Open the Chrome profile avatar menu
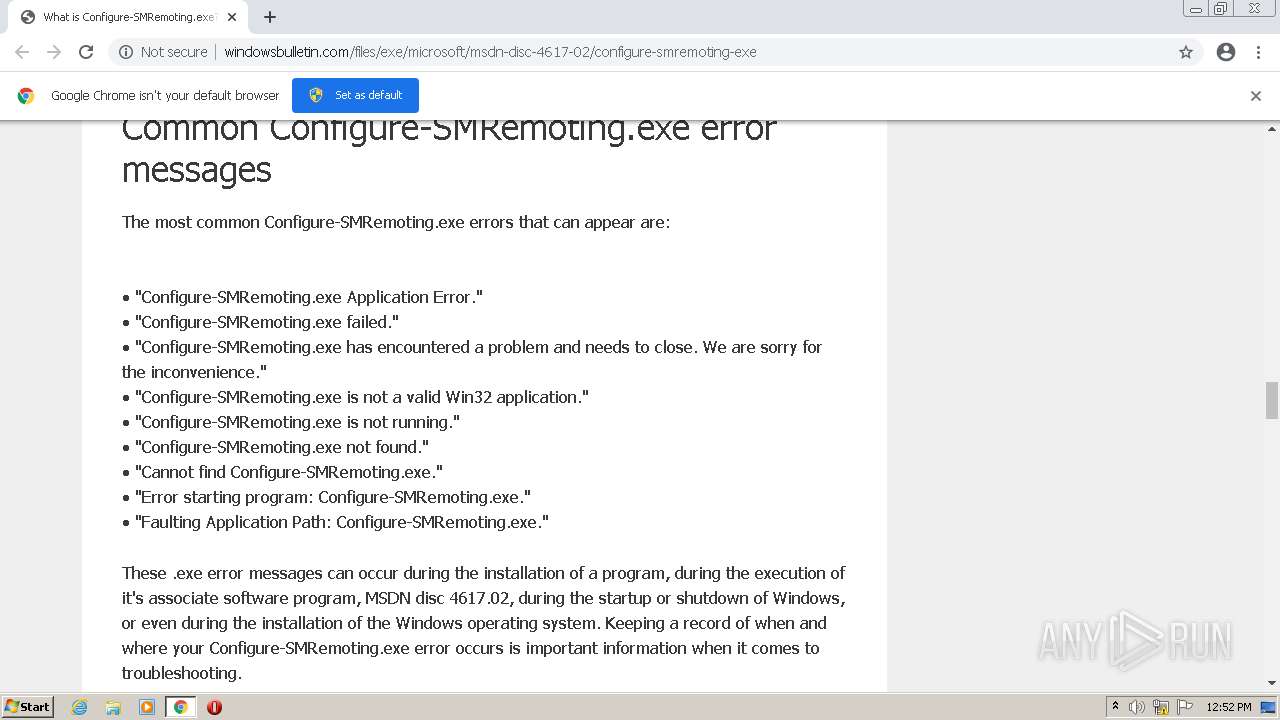Viewport: 1280px width, 720px height. click(x=1226, y=52)
